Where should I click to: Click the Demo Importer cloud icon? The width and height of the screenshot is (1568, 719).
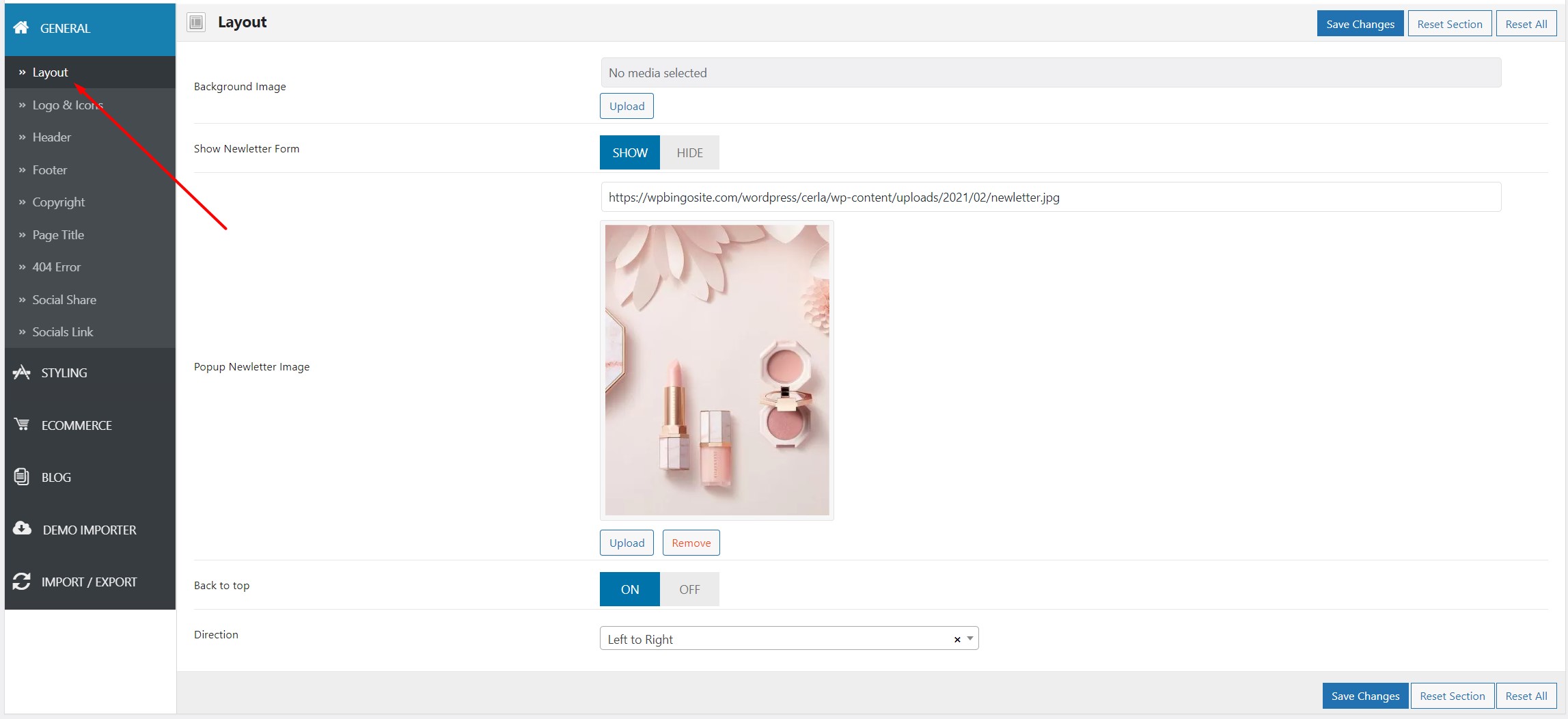[x=22, y=528]
